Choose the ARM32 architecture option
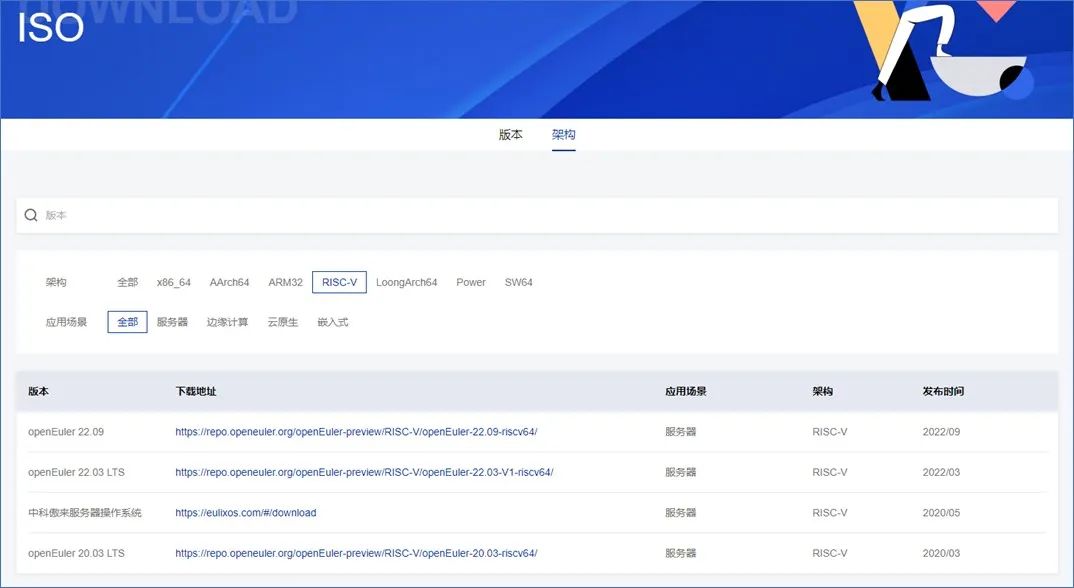Image resolution: width=1074 pixels, height=588 pixels. coord(285,282)
